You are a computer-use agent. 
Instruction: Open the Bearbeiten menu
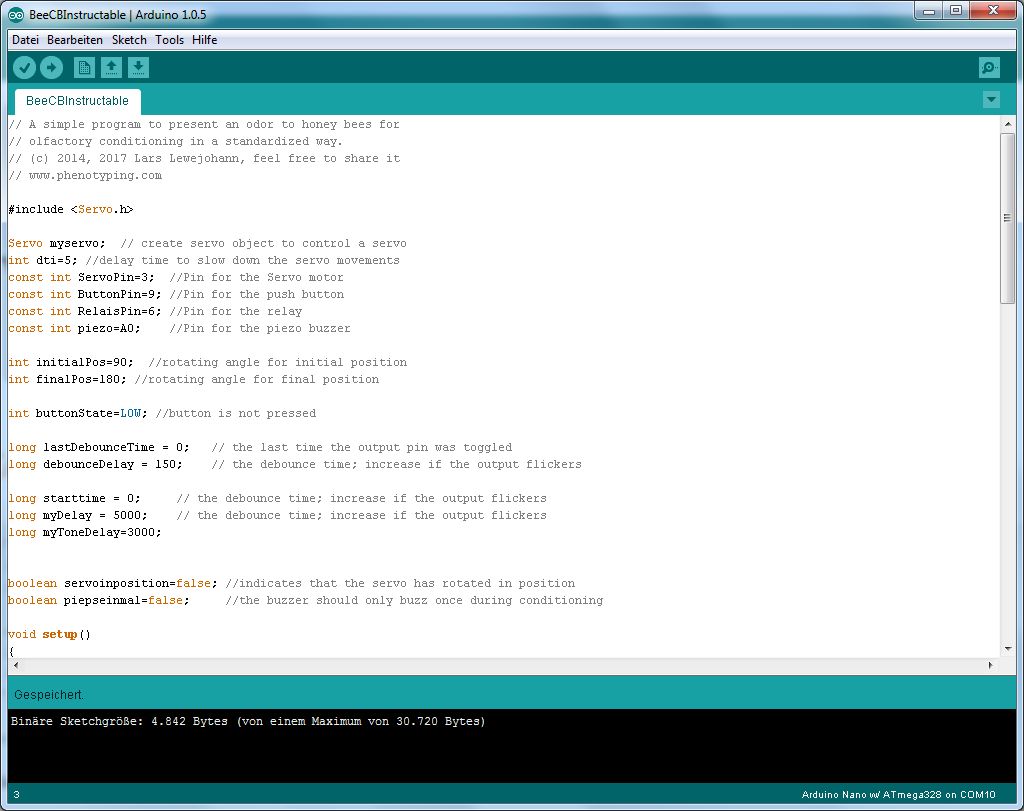click(74, 40)
